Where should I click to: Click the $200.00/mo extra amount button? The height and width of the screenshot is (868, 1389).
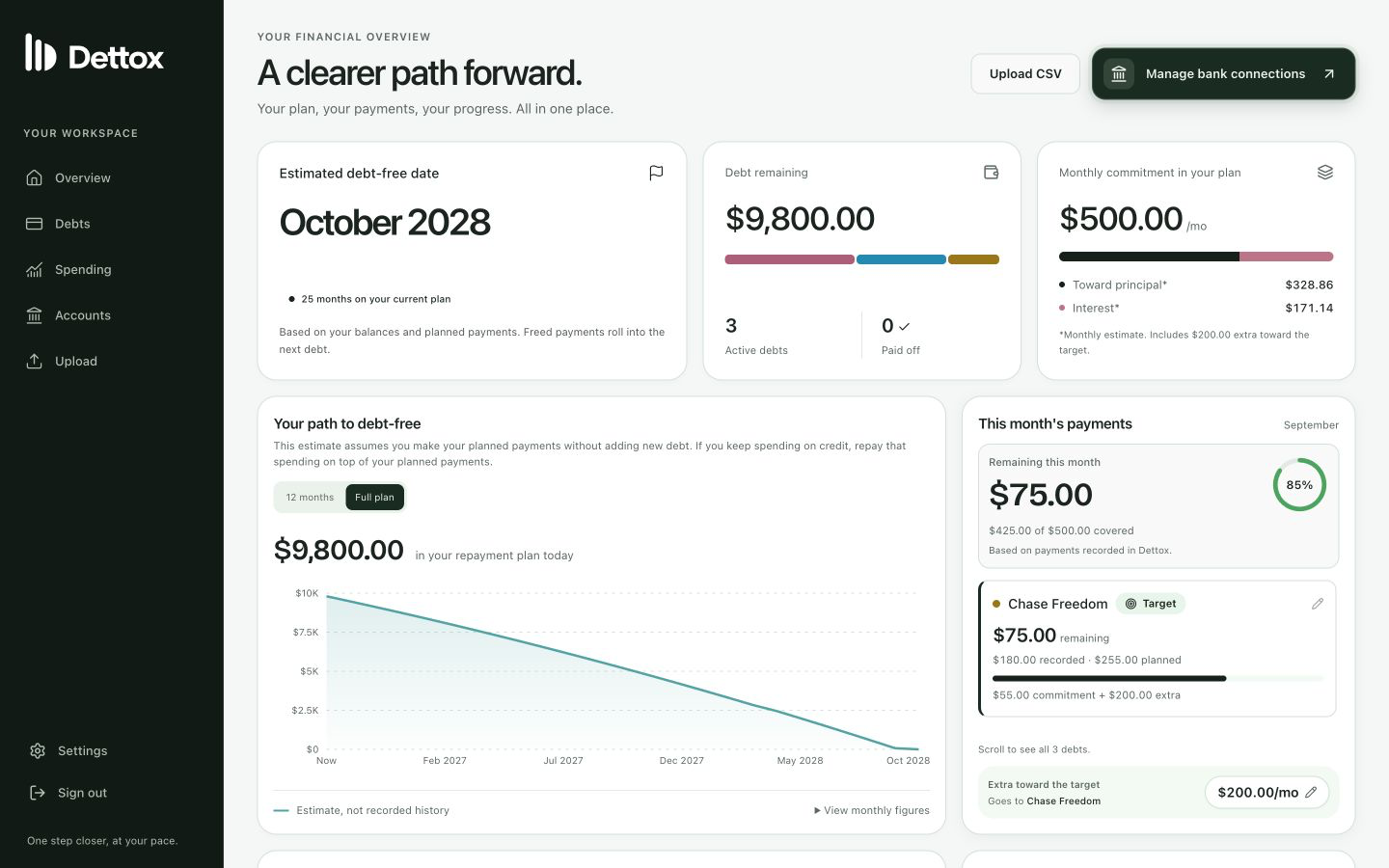(1266, 793)
